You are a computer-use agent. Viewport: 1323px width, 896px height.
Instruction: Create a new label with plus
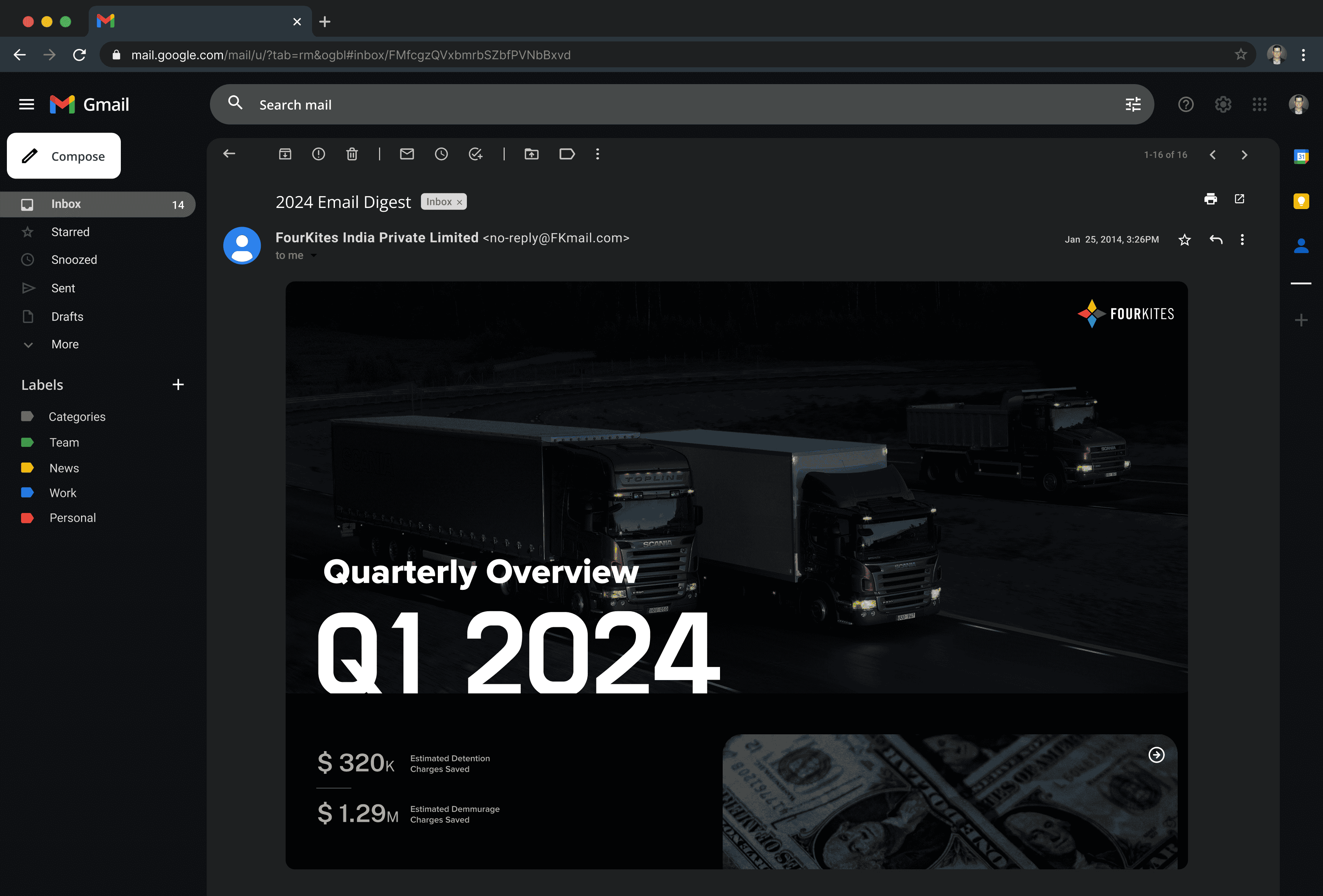point(178,385)
